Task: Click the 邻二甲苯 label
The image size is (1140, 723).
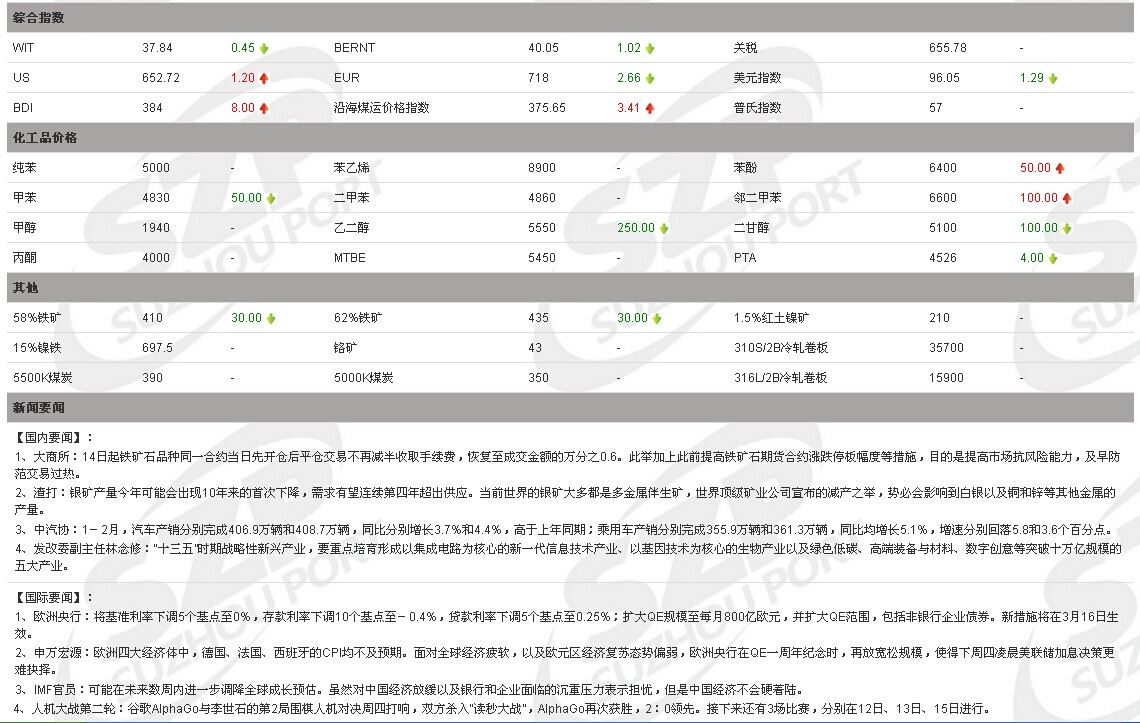Action: coord(757,198)
